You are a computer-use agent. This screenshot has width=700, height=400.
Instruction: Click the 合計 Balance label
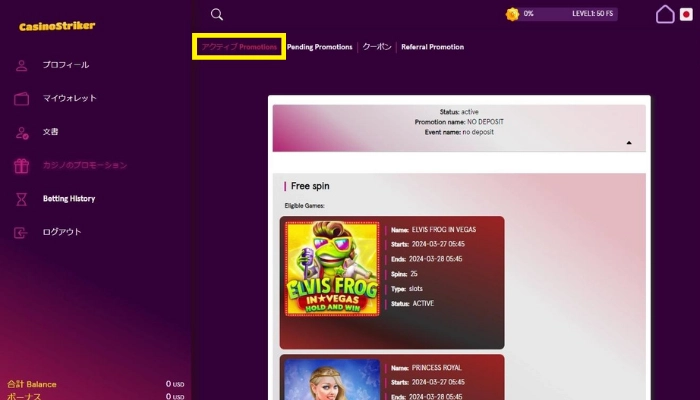coord(32,384)
